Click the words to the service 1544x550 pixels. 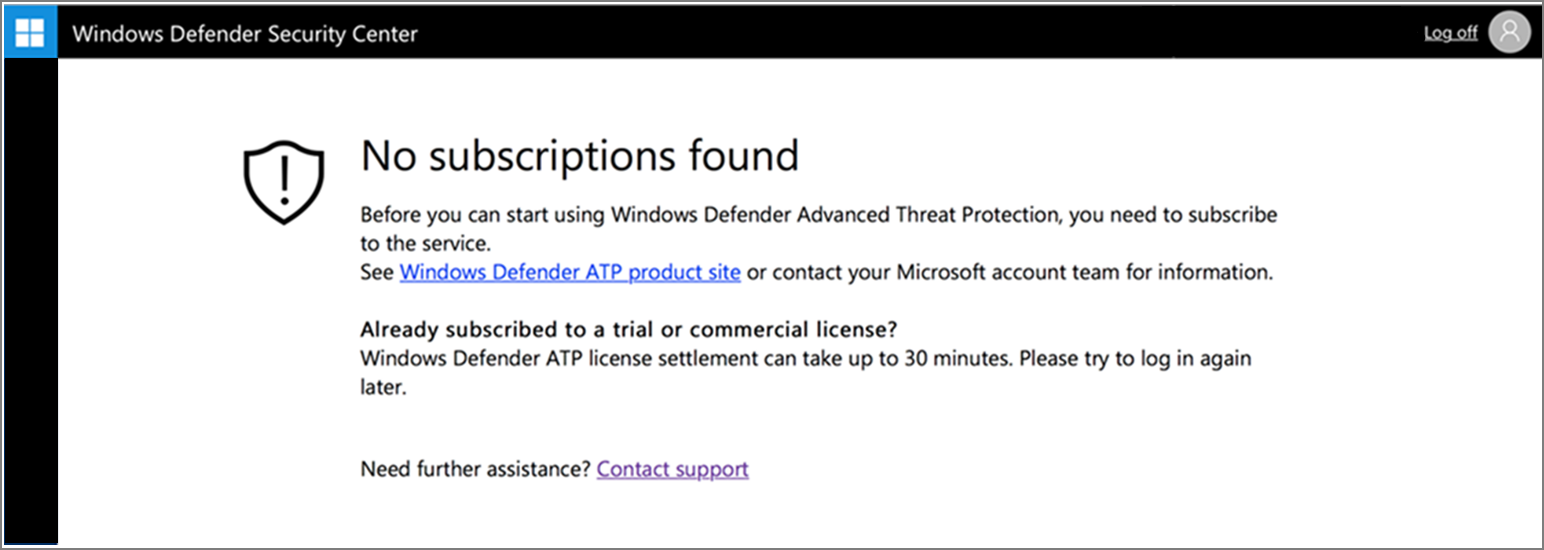[x=424, y=243]
